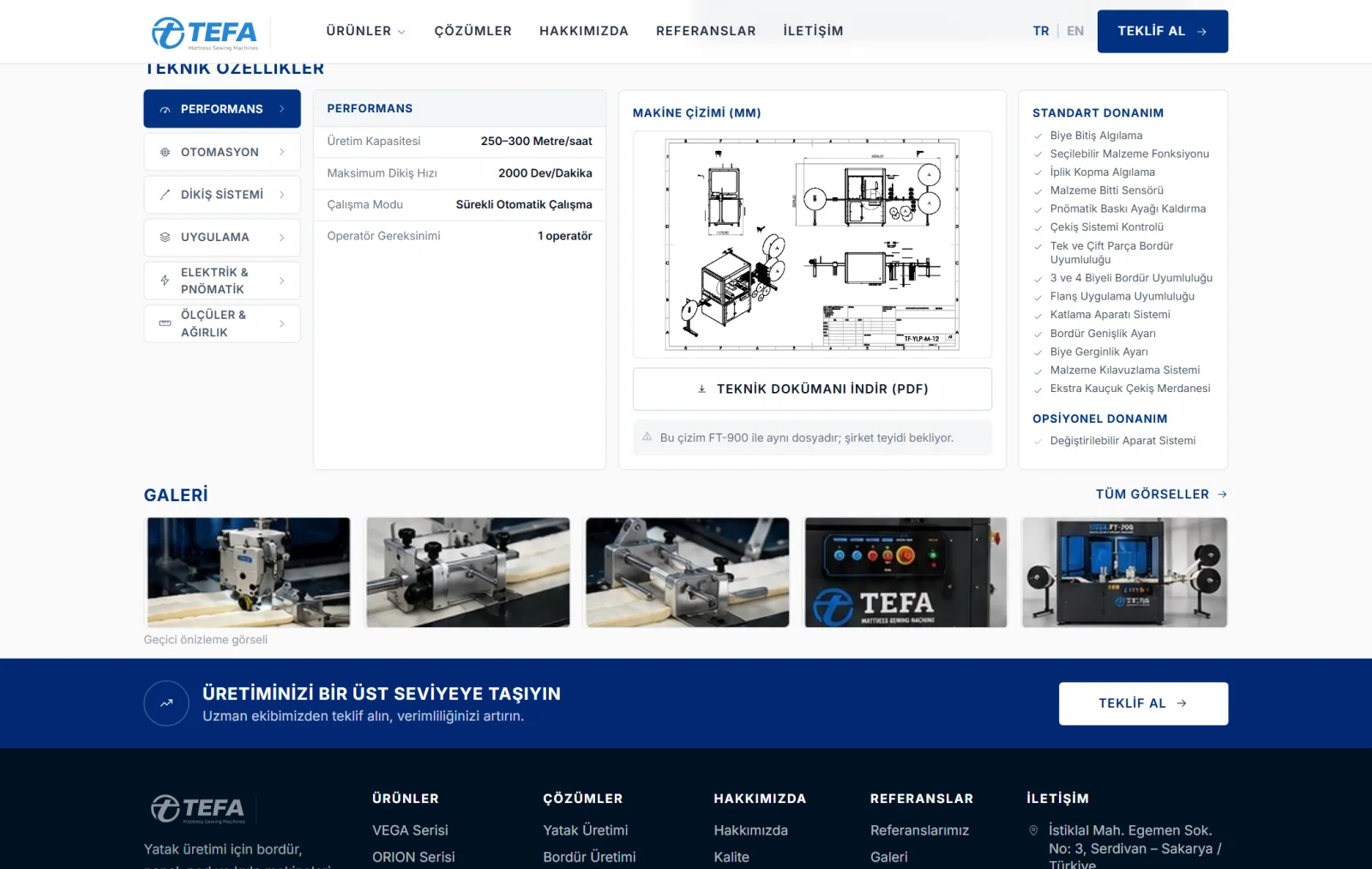
Task: Expand the Ölçüler & Ağırlık section chevron
Action: (x=282, y=323)
